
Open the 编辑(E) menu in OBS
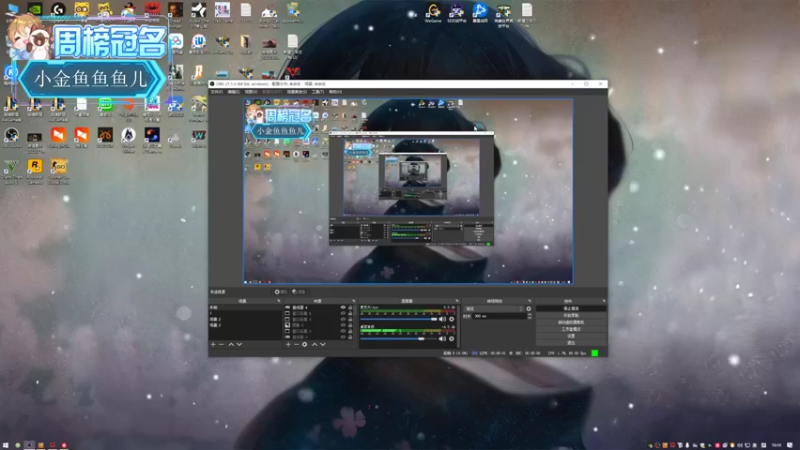[x=234, y=92]
